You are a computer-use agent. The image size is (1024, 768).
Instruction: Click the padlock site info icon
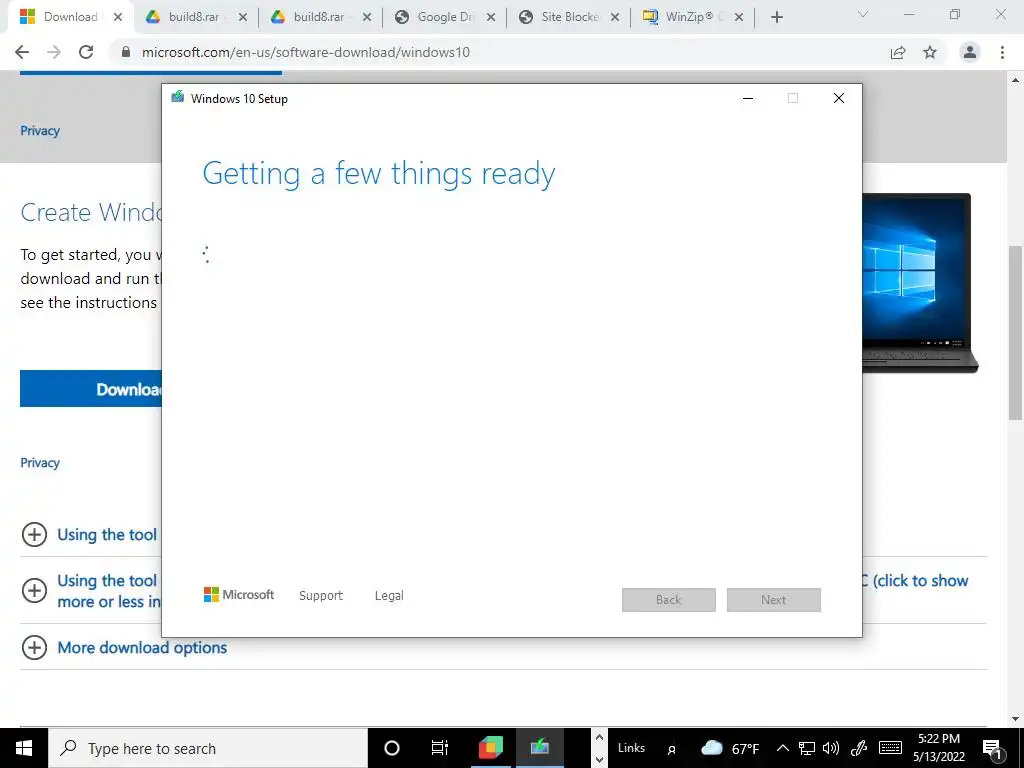pos(126,52)
